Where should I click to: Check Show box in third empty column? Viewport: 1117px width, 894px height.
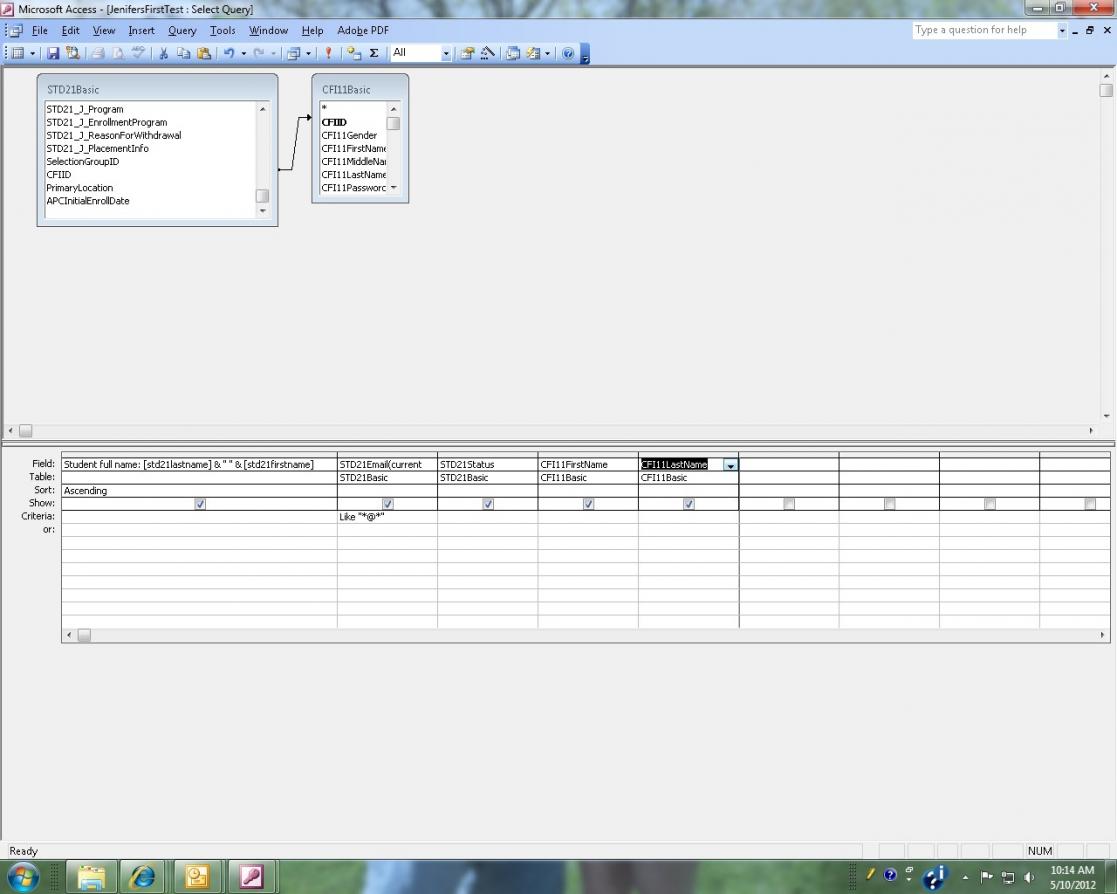(989, 504)
